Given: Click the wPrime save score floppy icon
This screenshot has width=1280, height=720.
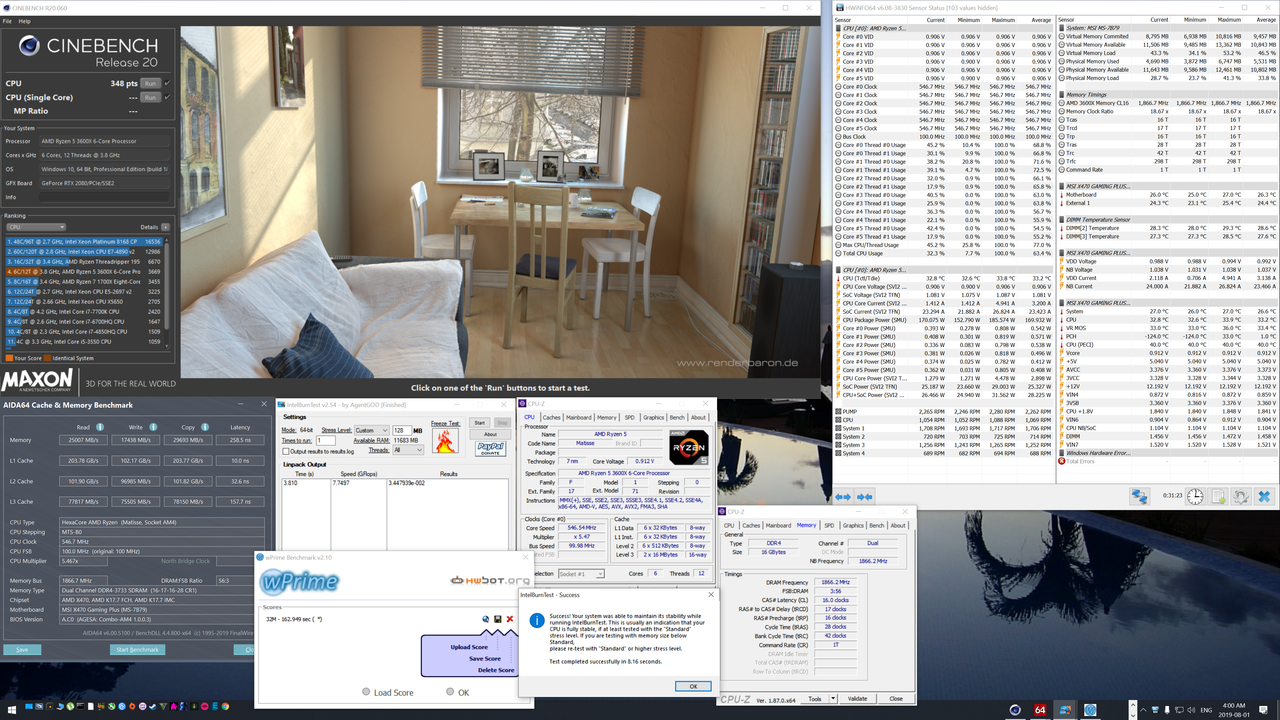Looking at the screenshot, I should (497, 619).
